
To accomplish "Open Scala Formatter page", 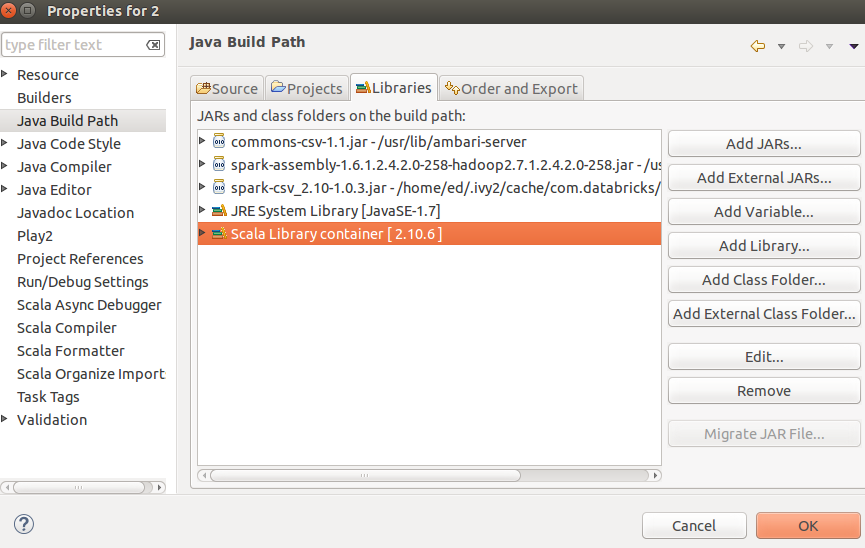I will (71, 351).
